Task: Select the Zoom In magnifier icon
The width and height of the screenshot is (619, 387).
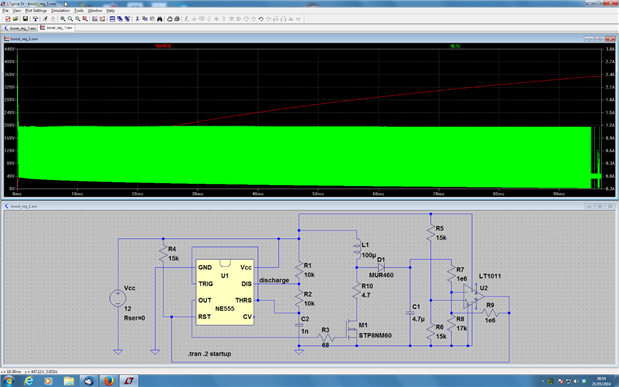Action: point(63,19)
